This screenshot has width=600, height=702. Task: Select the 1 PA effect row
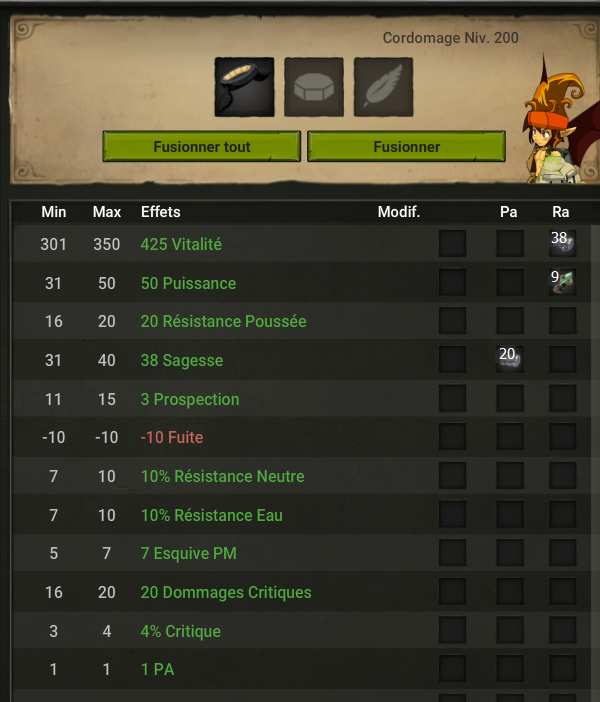302,669
